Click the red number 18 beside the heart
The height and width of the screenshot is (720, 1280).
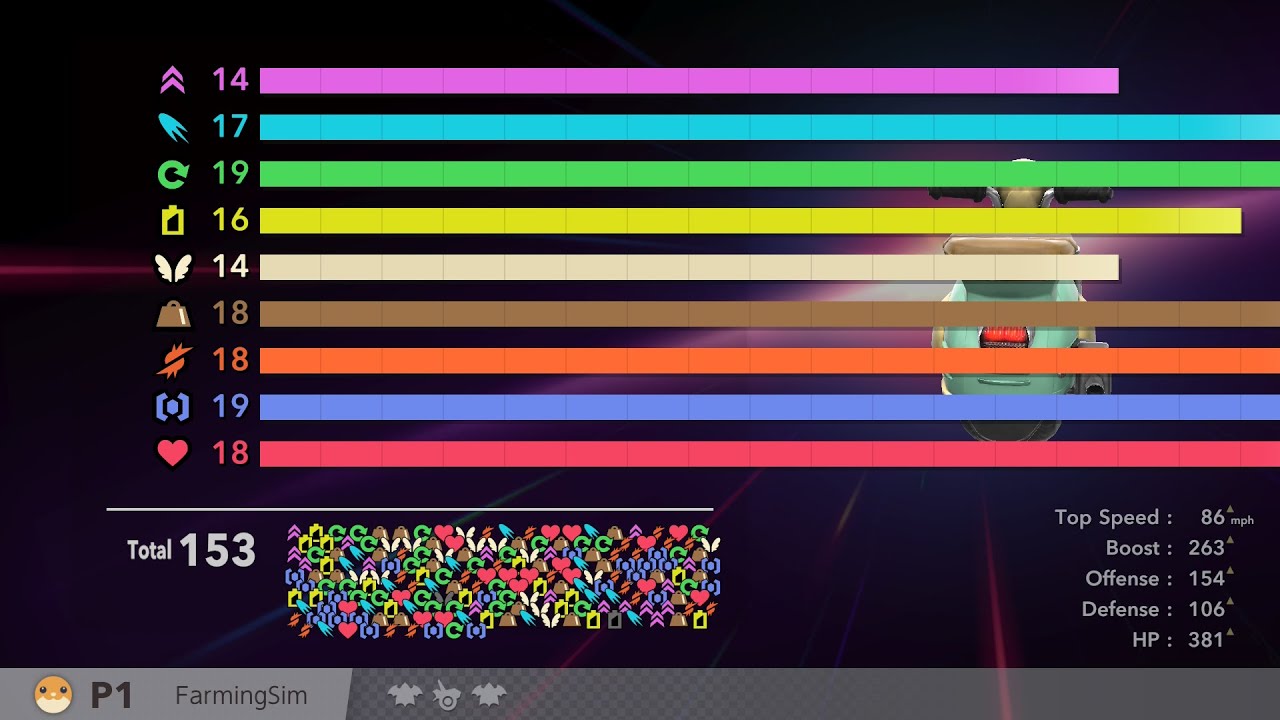[230, 453]
